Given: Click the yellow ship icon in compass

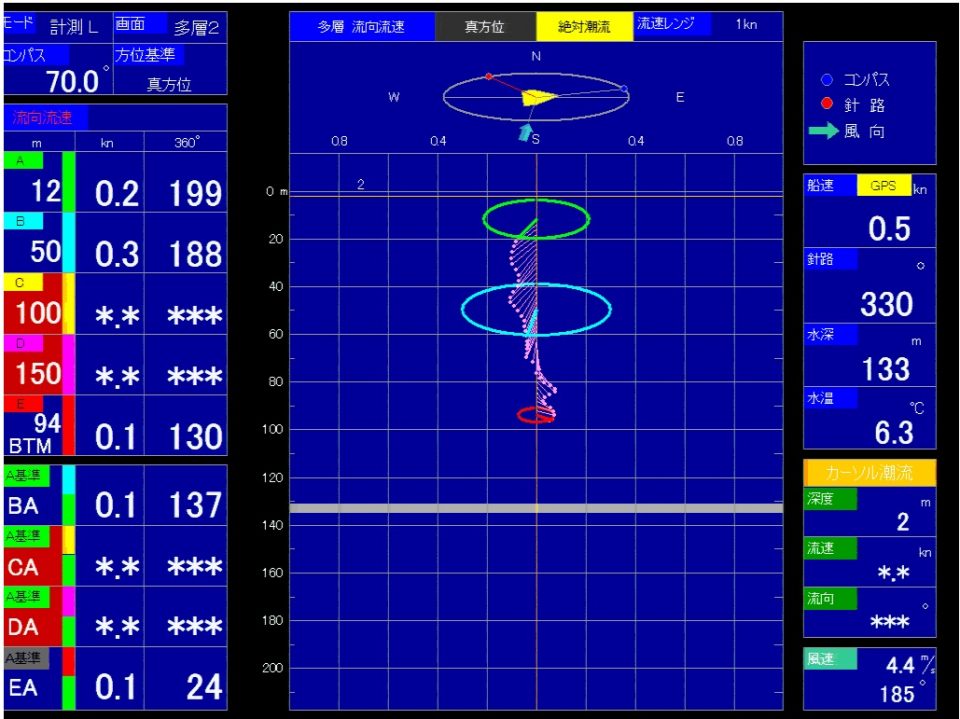Looking at the screenshot, I should [538, 96].
